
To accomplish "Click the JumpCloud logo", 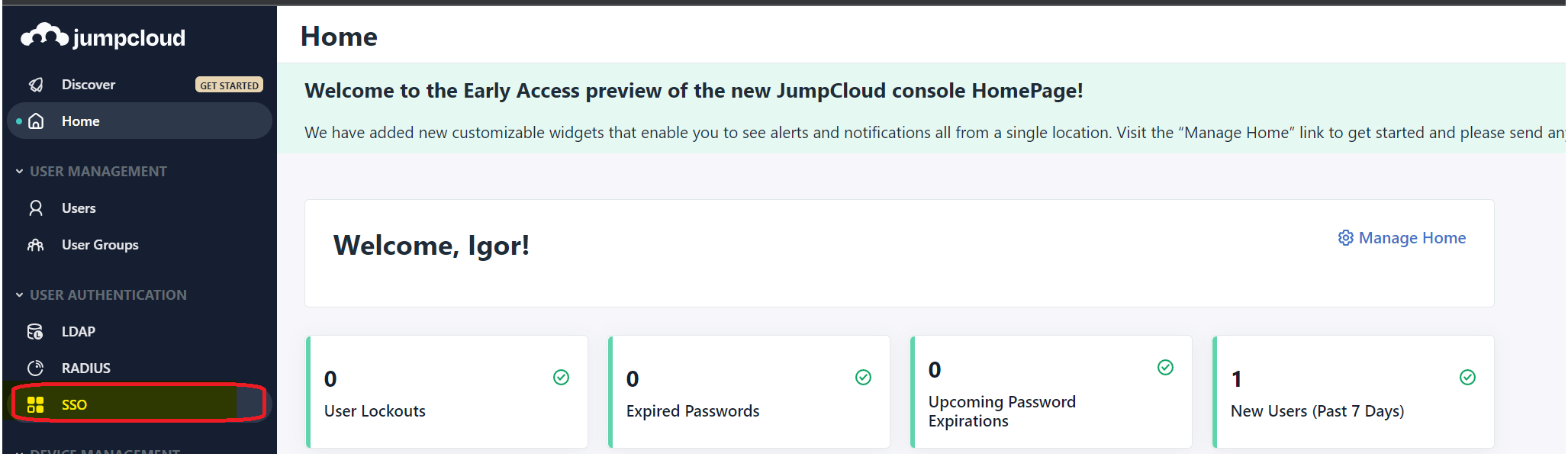I will click(x=103, y=36).
